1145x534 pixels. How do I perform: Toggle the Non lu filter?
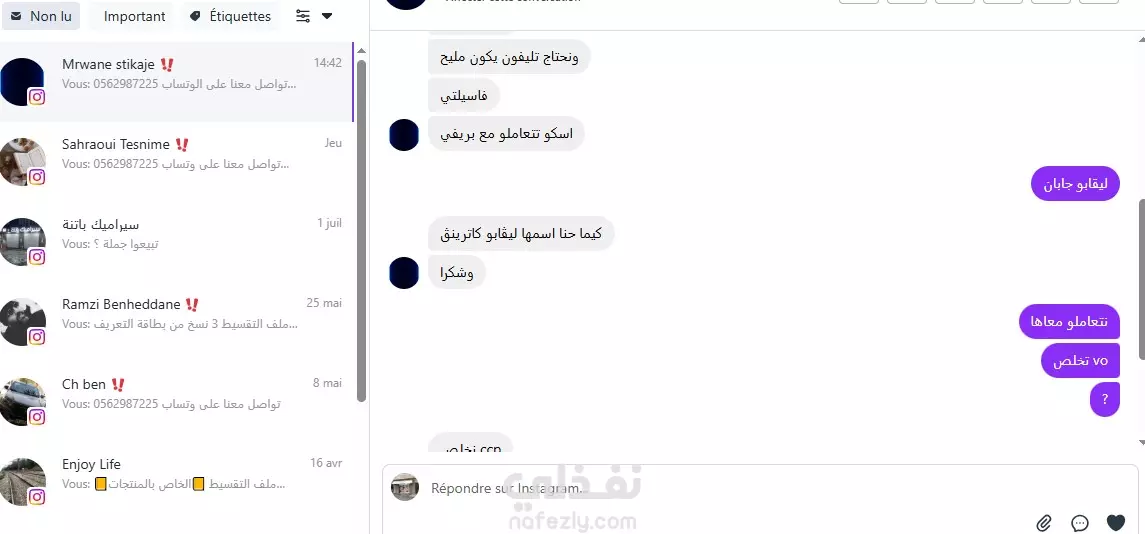pyautogui.click(x=41, y=16)
